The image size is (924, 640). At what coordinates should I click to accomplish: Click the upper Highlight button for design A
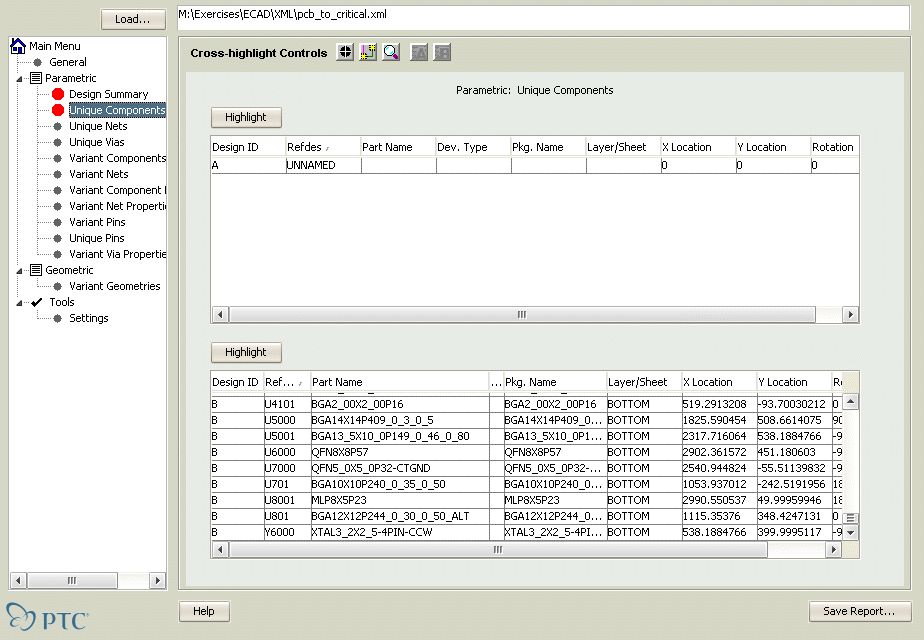pyautogui.click(x=246, y=117)
